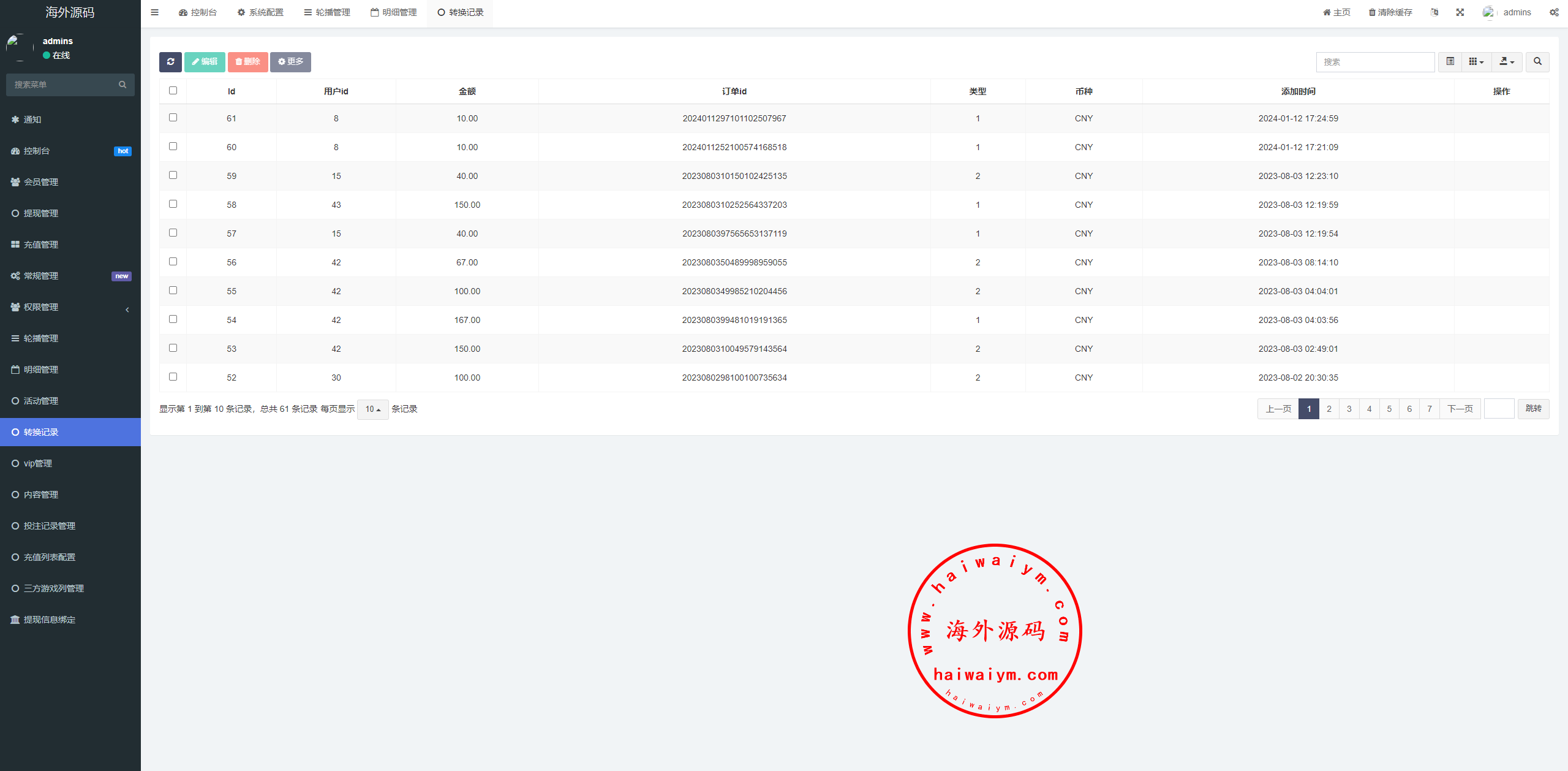
Task: Expand the 权限管理 sidebar menu
Action: [41, 307]
